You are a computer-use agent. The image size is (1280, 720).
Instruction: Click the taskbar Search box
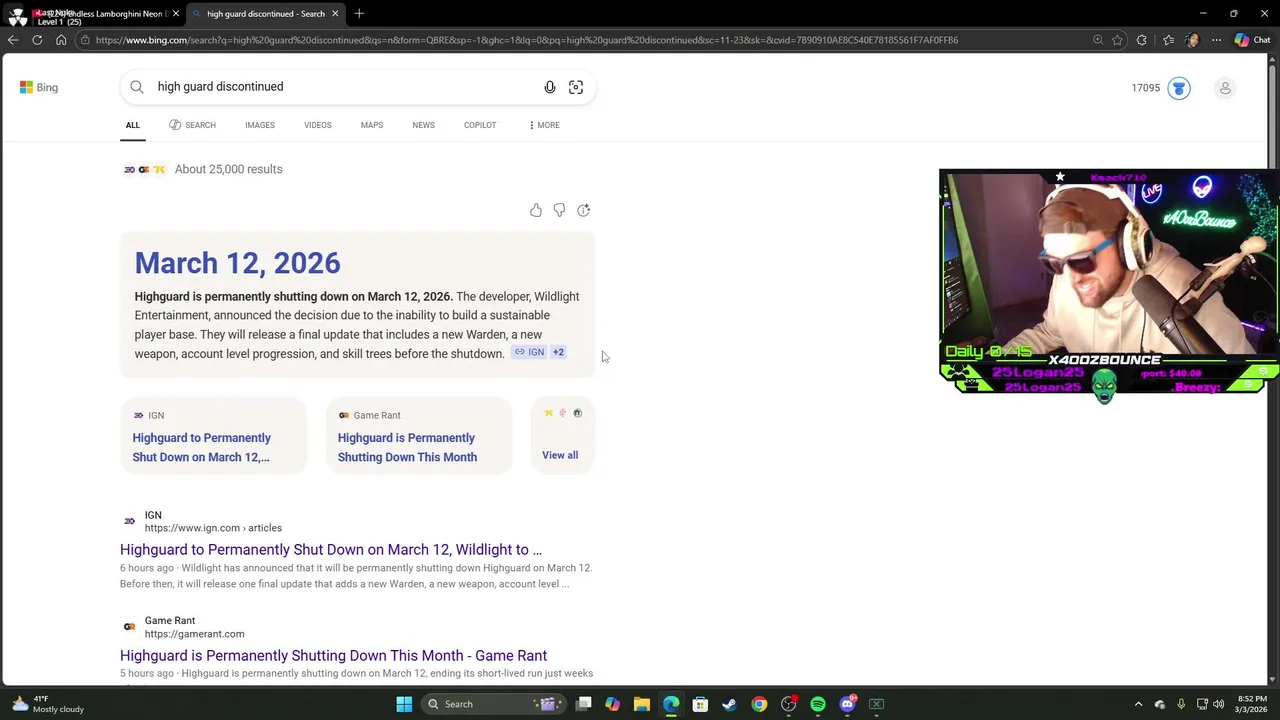492,704
